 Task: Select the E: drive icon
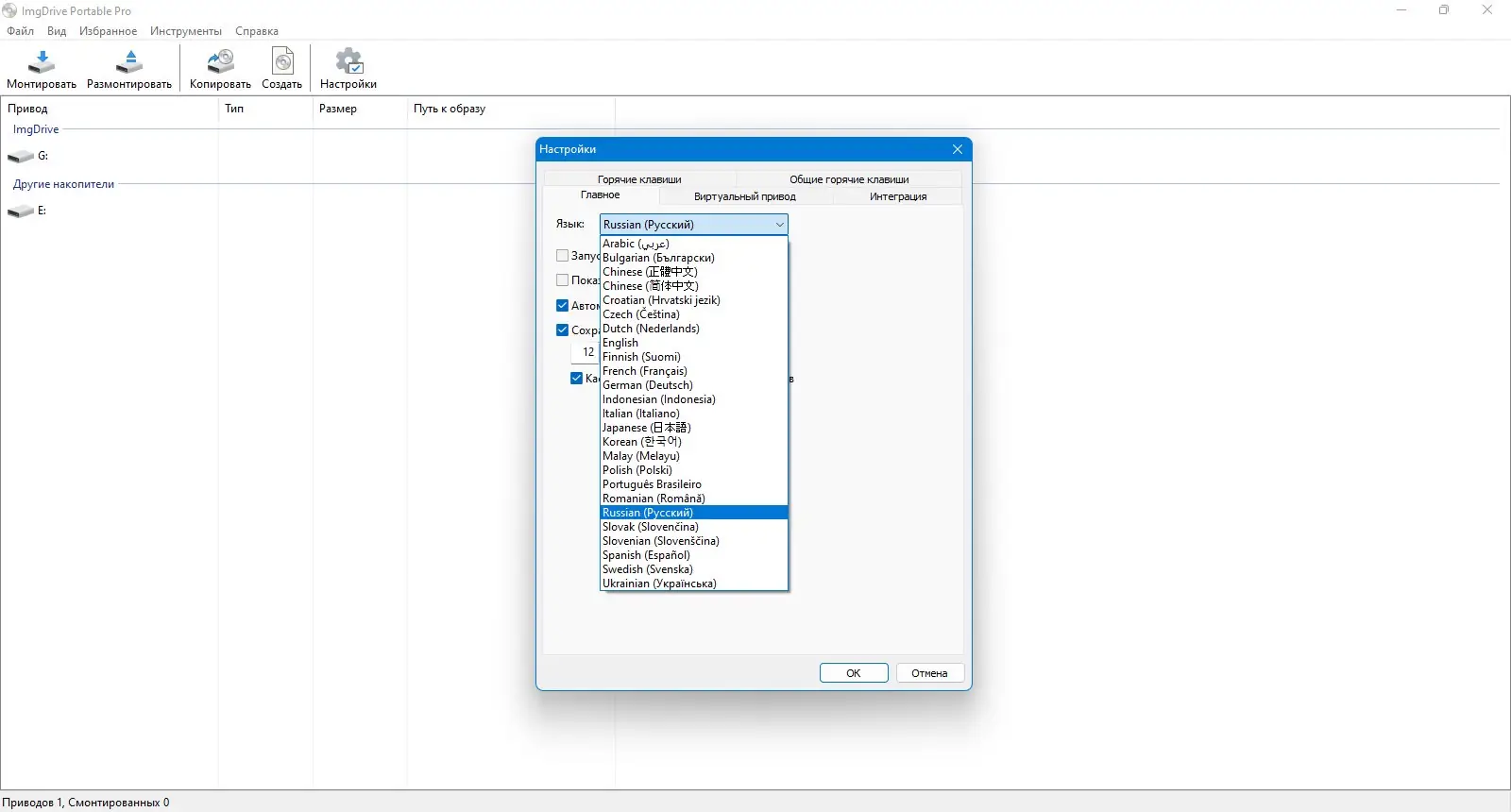click(21, 211)
